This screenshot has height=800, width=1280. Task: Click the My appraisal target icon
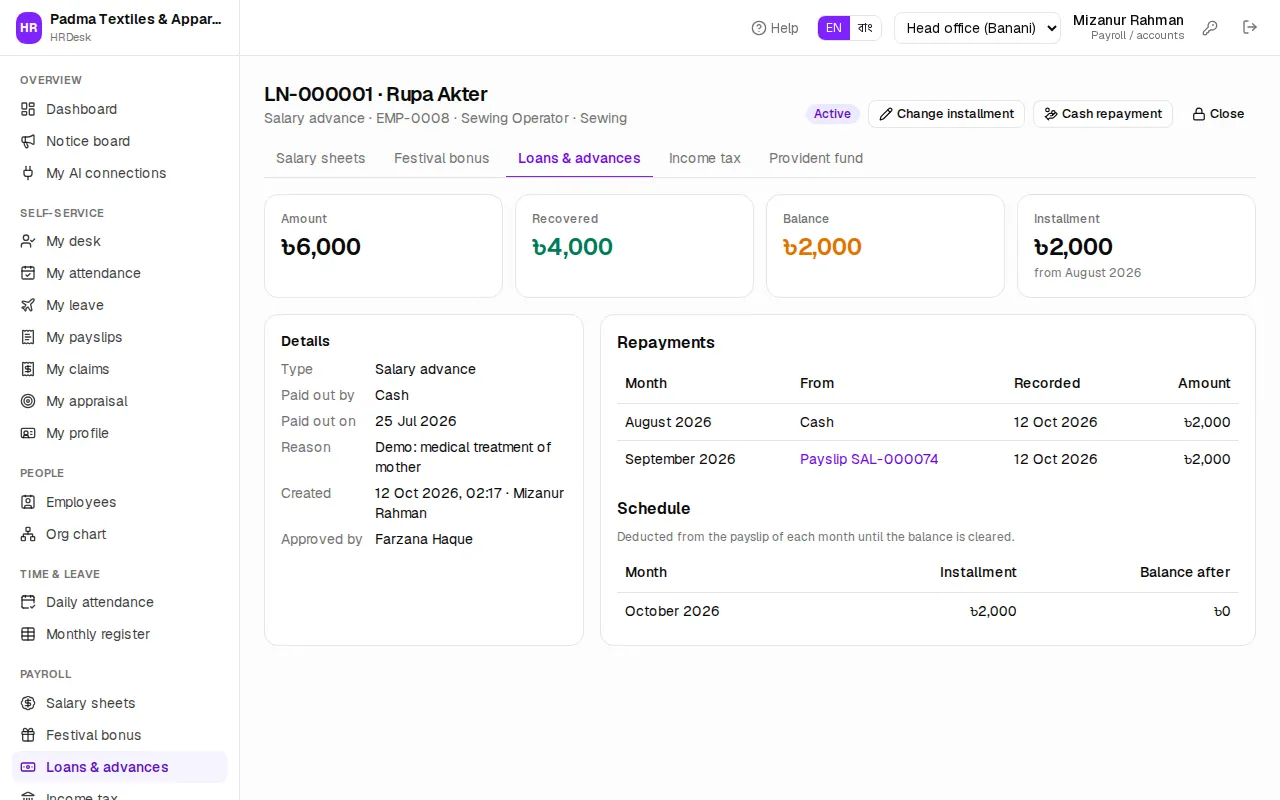(28, 401)
